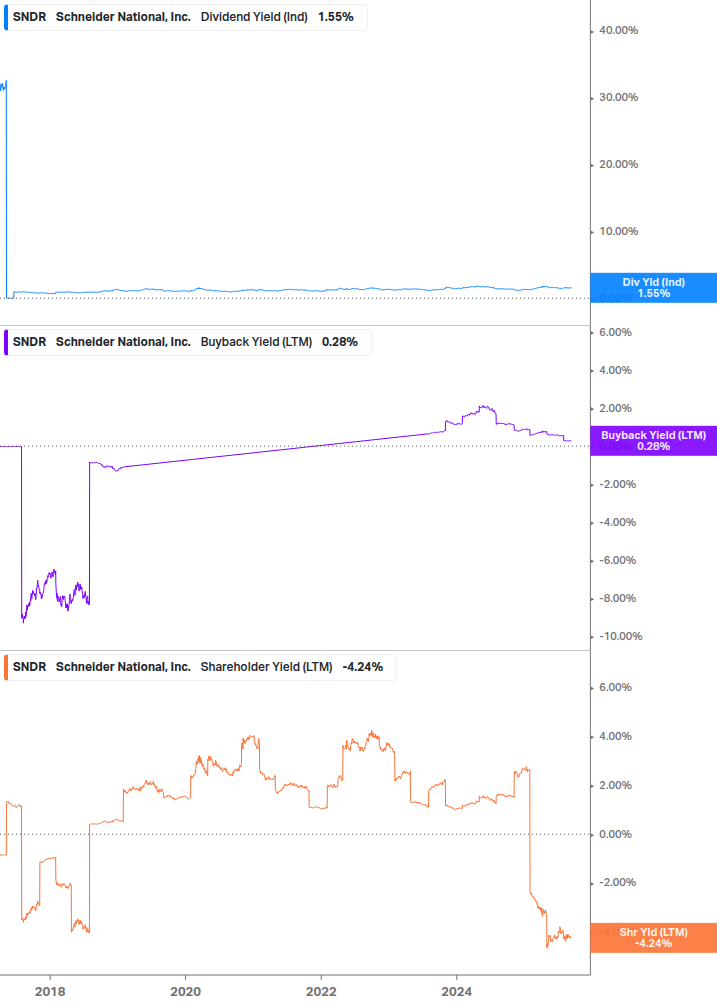Click the Dividend Yield (Ind) legend label
This screenshot has height=1005, width=717.
click(x=254, y=17)
